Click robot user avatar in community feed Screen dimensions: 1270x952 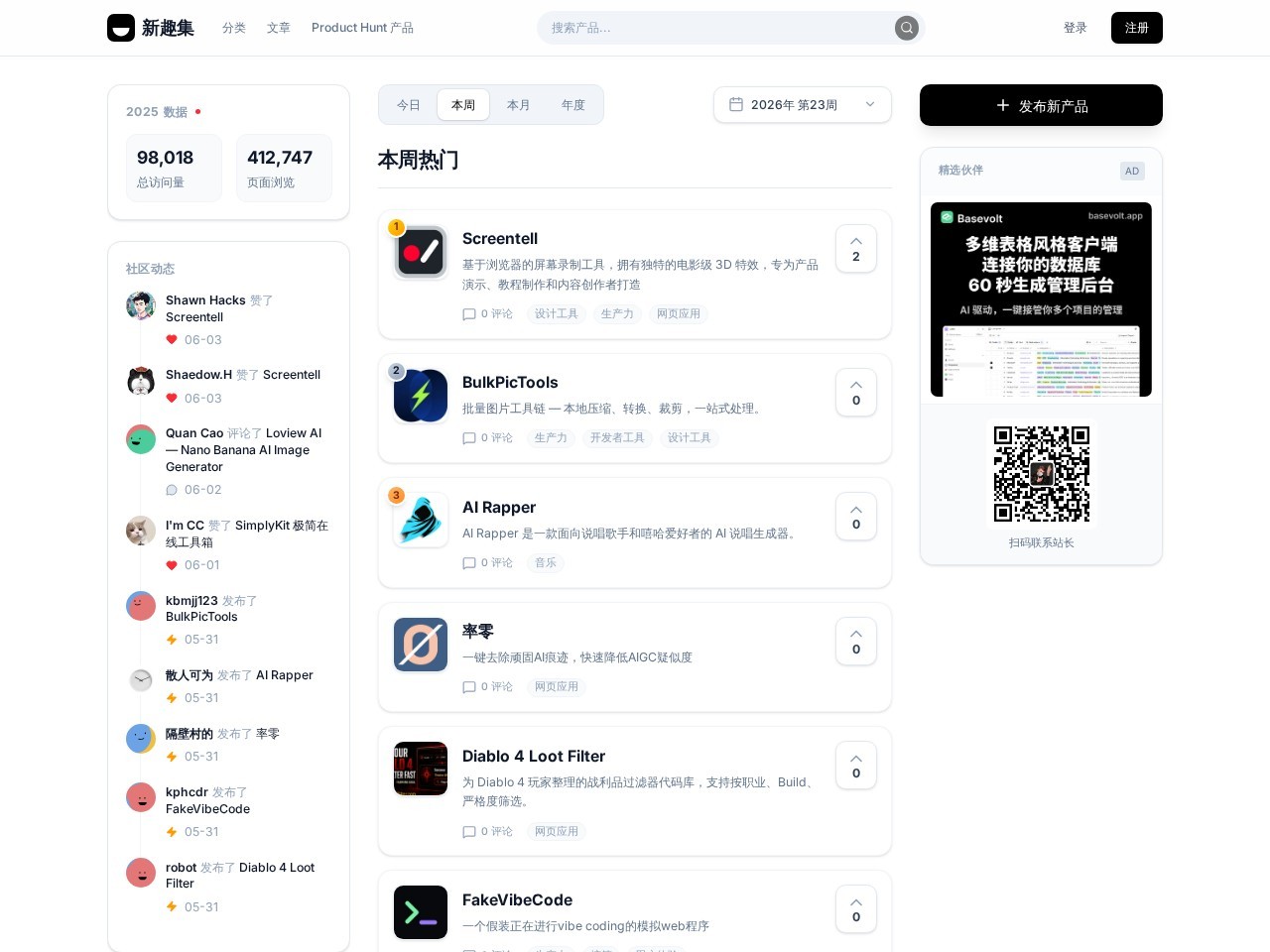click(x=141, y=873)
